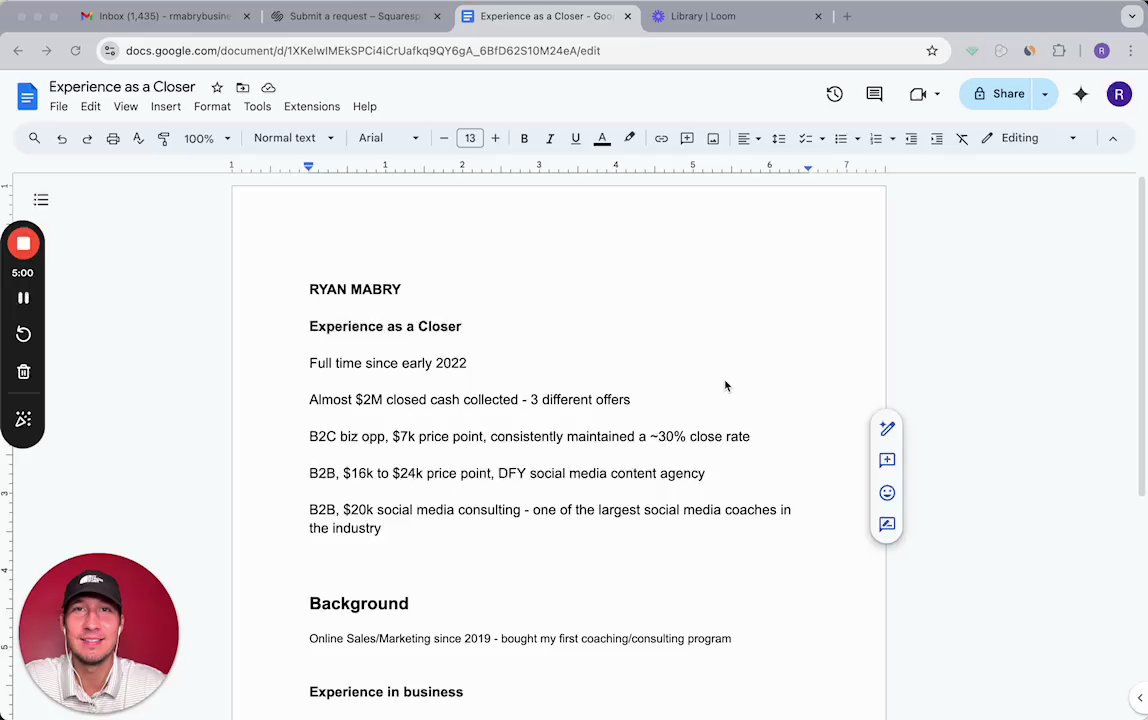This screenshot has width=1148, height=720.
Task: Add a comment from toolbar
Action: point(687,138)
